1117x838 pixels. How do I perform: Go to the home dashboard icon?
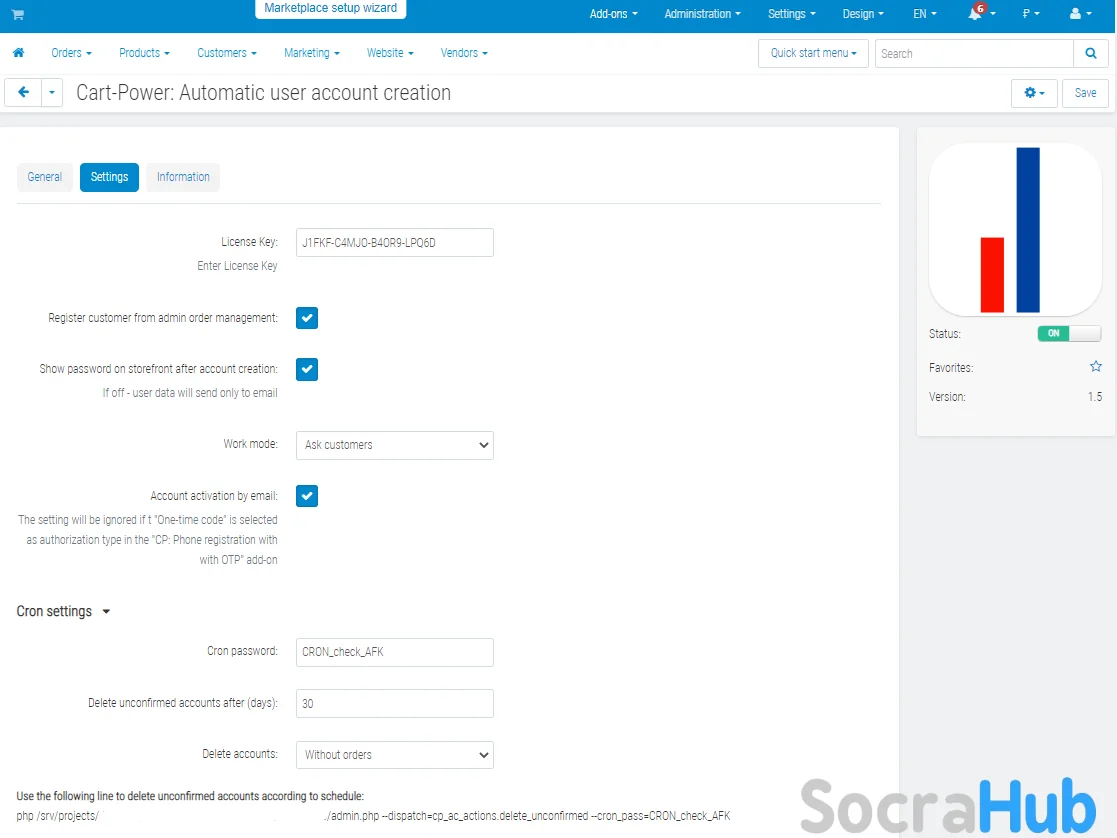pyautogui.click(x=19, y=53)
